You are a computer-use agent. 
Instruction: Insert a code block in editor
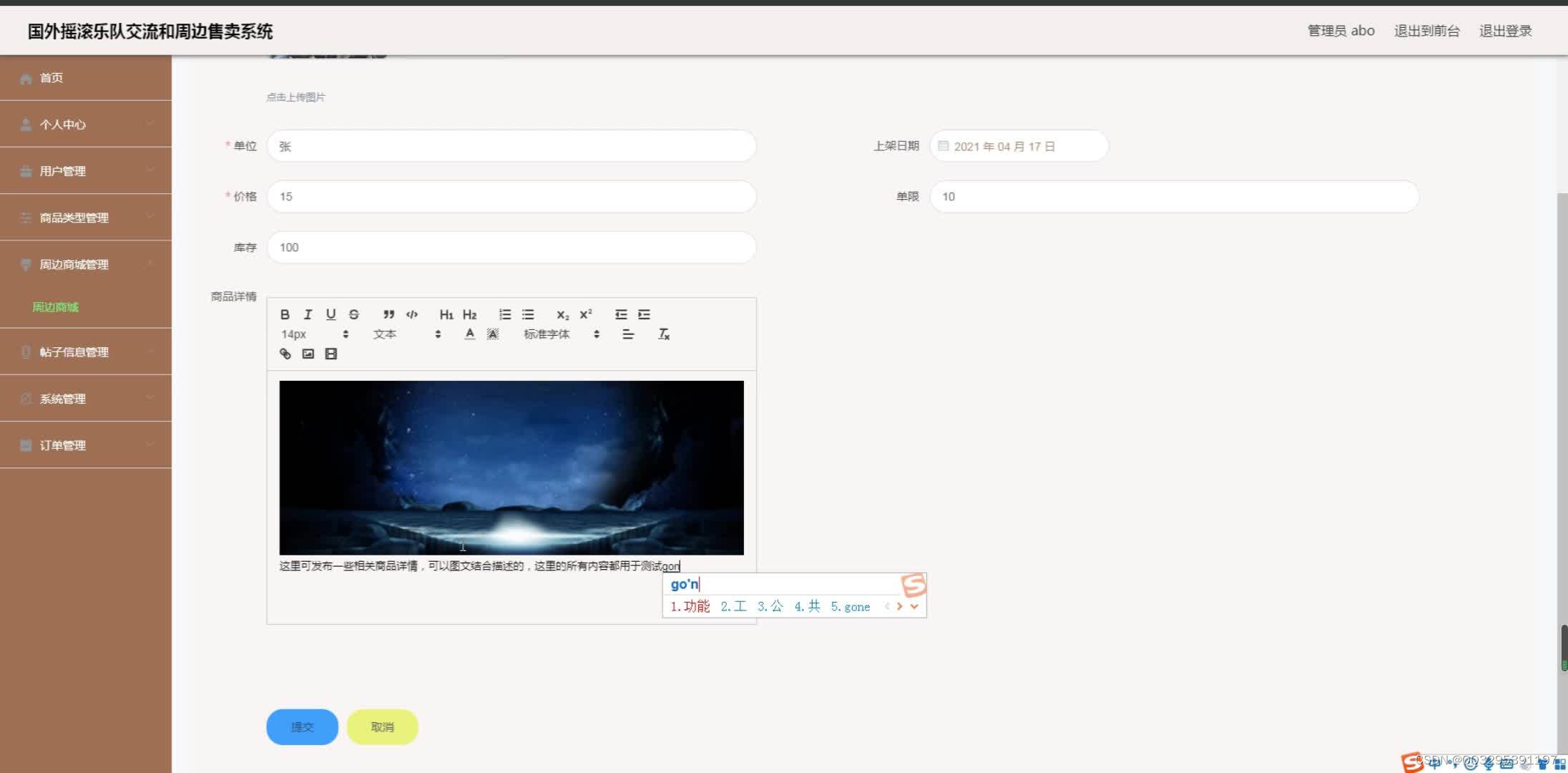pos(412,314)
